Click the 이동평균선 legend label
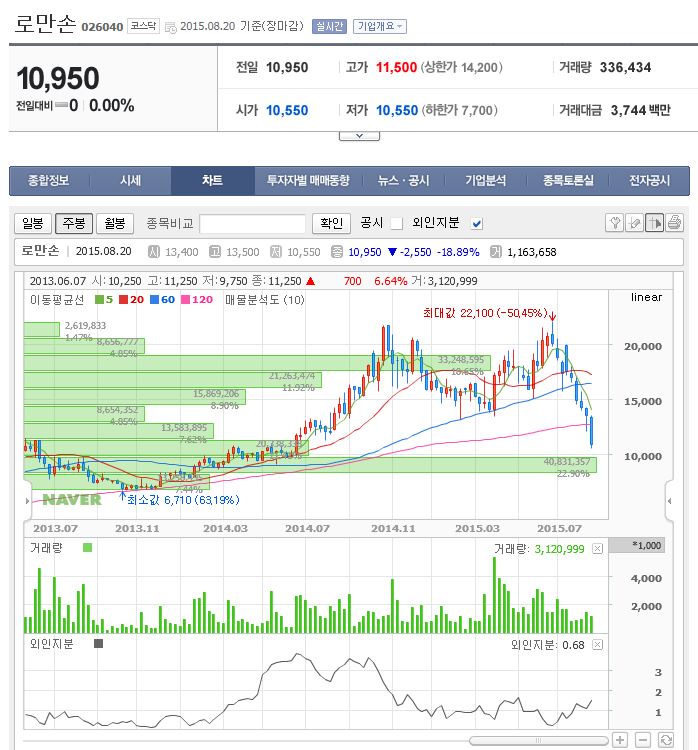The width and height of the screenshot is (698, 750). click(57, 300)
